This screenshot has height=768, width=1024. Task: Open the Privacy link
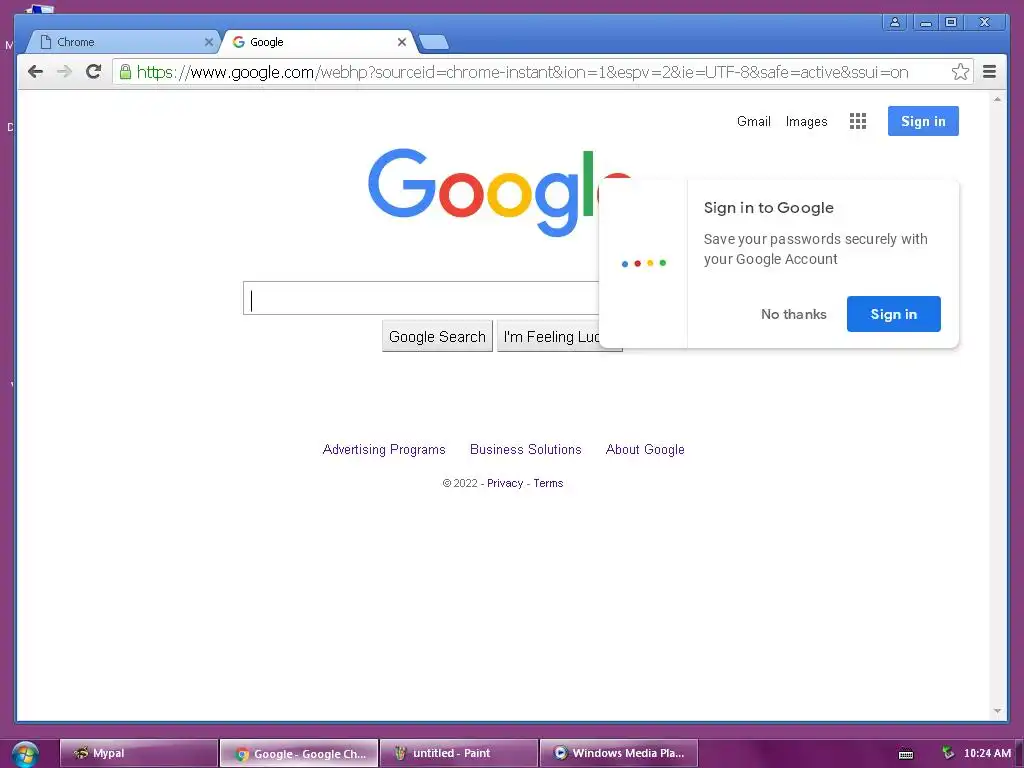[505, 483]
